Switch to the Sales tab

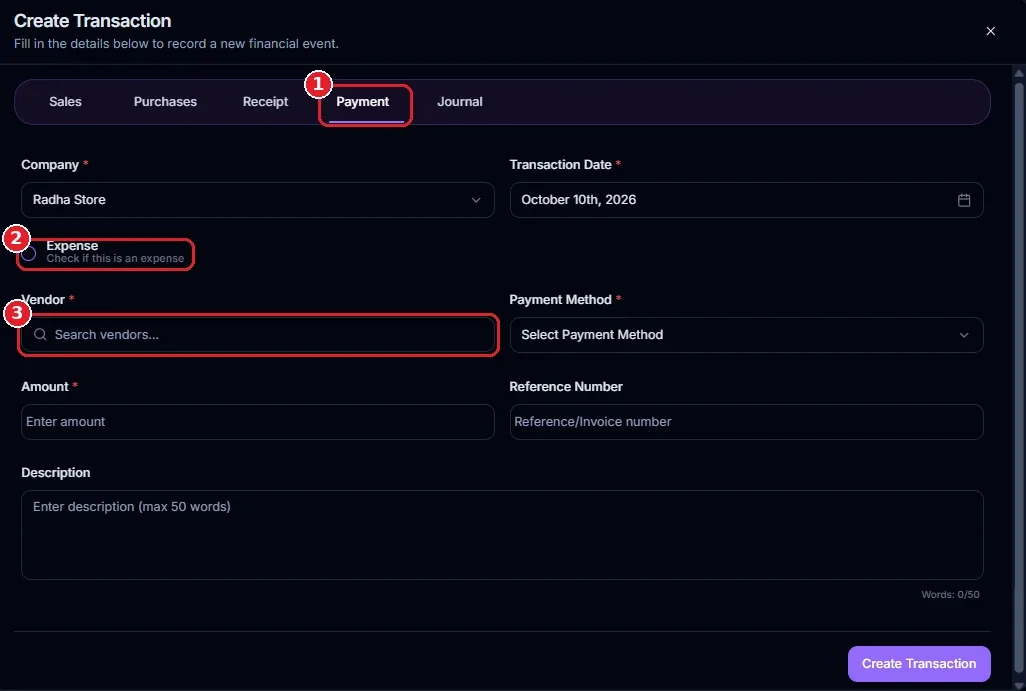click(x=65, y=101)
